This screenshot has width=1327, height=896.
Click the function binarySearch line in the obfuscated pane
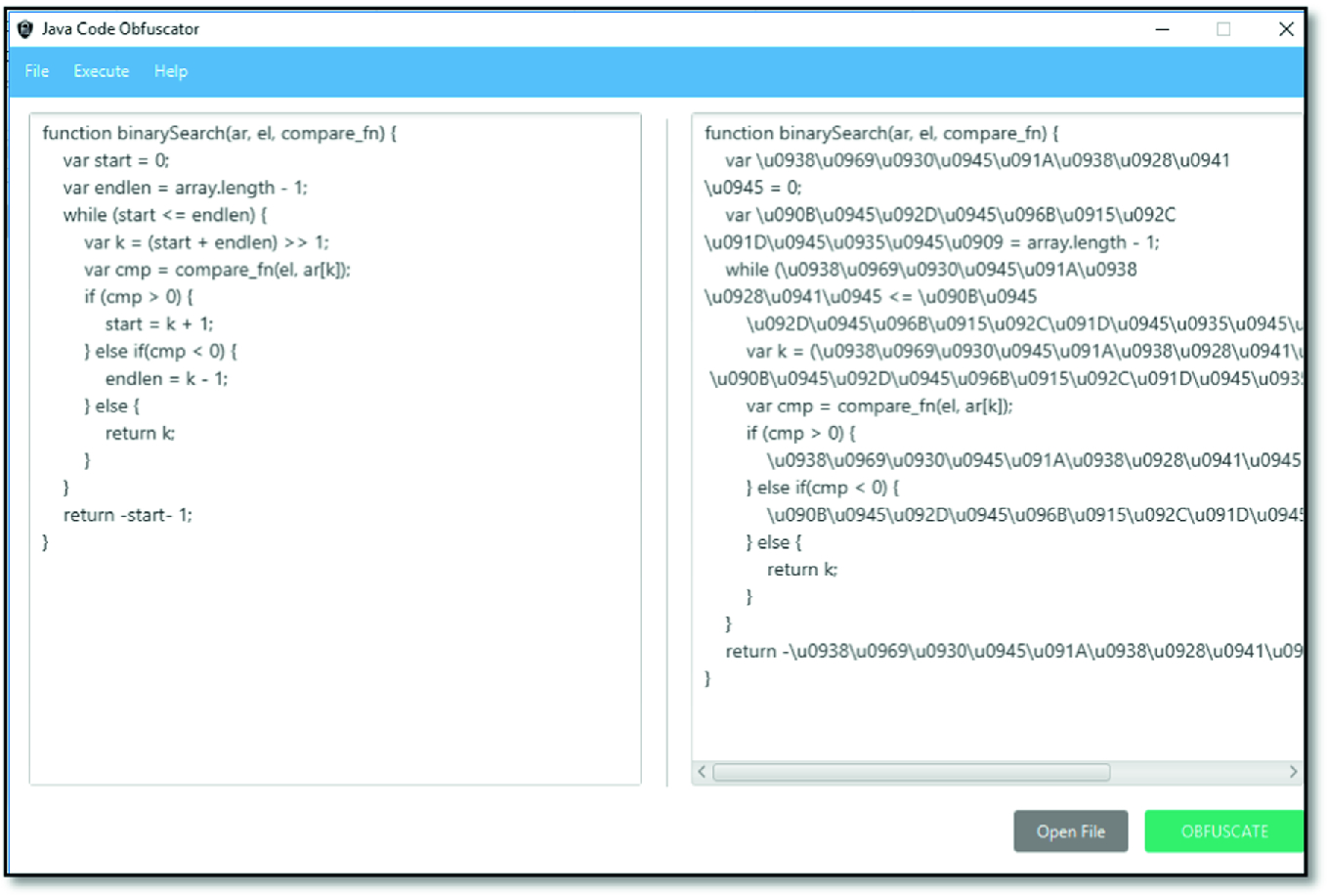click(881, 133)
